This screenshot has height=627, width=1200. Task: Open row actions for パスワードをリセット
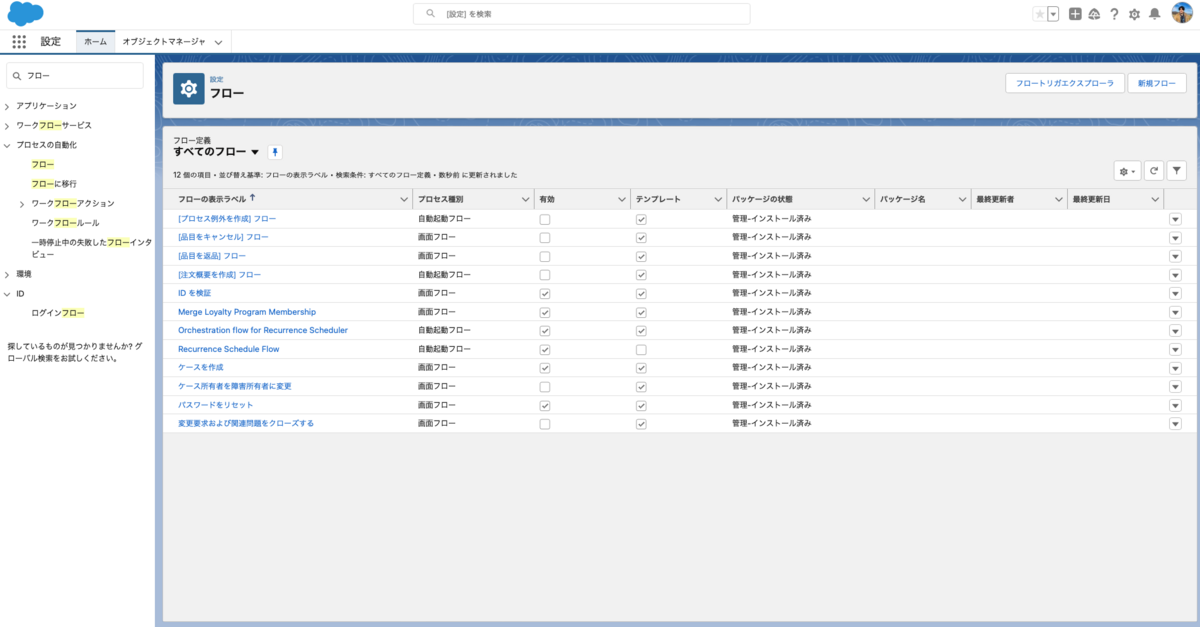[1176, 405]
